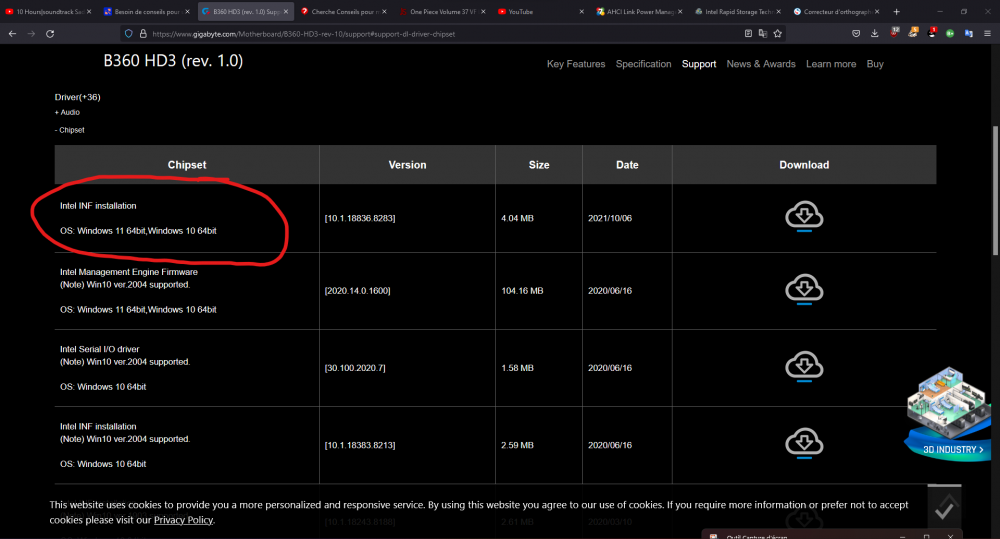Screen dimensions: 1000x539
Task: Reload the current page
Action: 50,34
